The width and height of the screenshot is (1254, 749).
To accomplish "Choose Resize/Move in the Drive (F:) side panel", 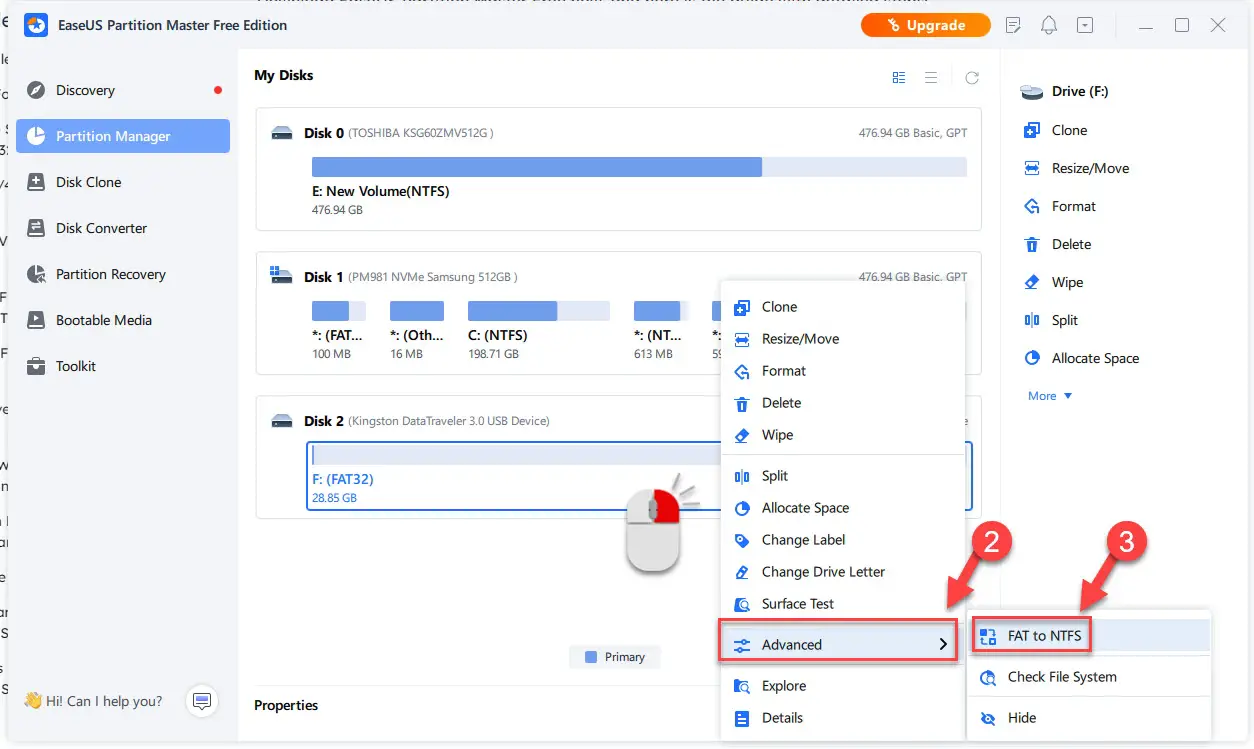I will pyautogui.click(x=1077, y=168).
